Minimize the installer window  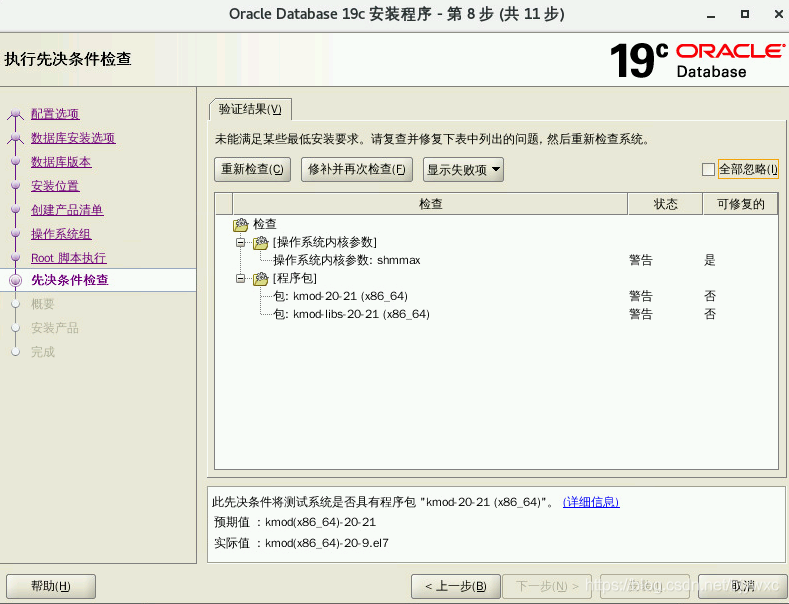coord(711,15)
